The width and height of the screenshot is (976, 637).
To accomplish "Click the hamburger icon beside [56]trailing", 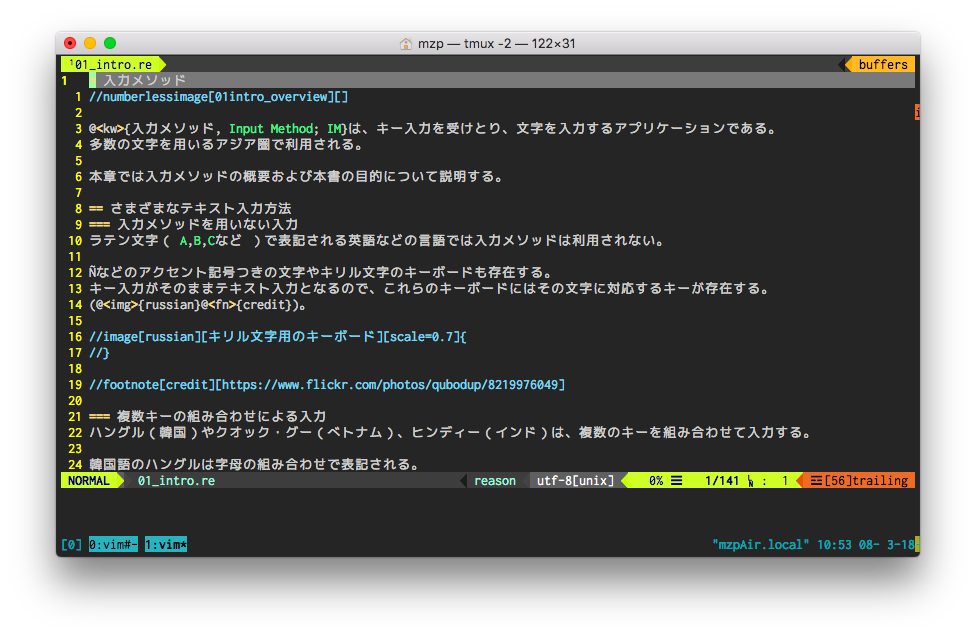I will coord(815,481).
